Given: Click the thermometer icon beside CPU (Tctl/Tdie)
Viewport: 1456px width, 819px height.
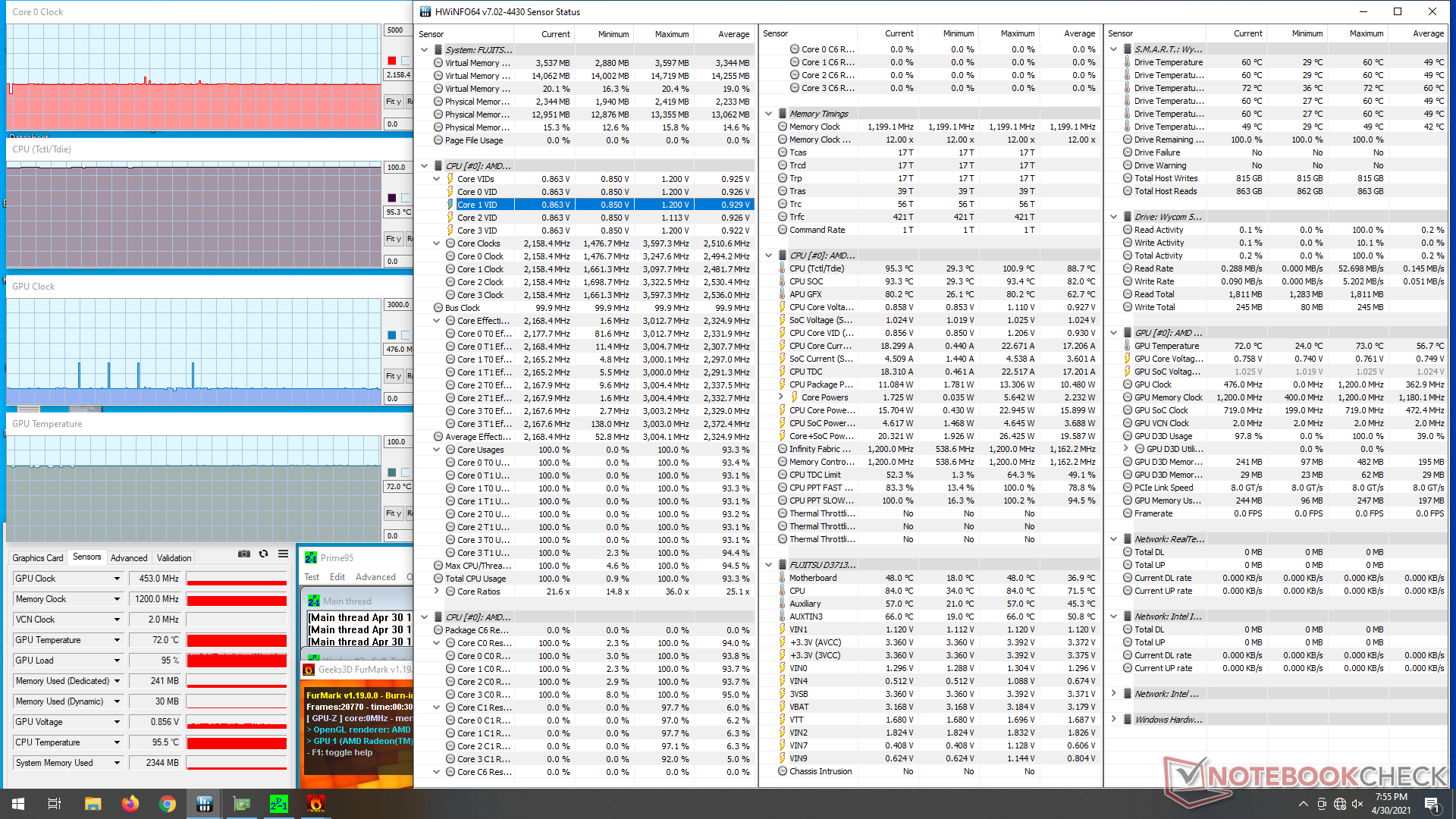Looking at the screenshot, I should (782, 268).
